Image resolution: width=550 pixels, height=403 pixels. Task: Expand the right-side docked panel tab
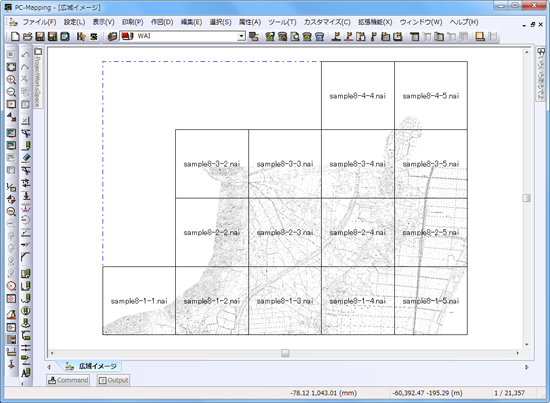click(x=541, y=74)
